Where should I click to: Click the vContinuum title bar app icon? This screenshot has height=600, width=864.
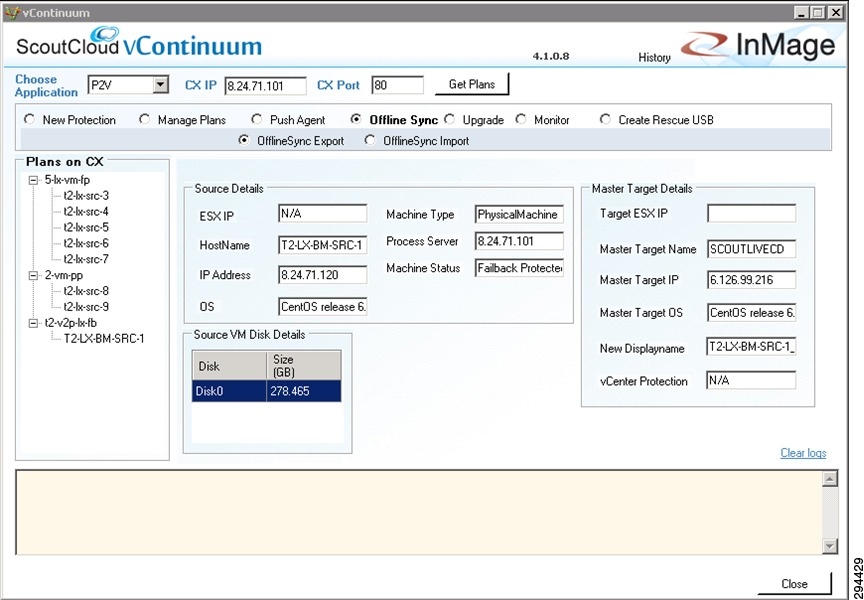[x=12, y=12]
